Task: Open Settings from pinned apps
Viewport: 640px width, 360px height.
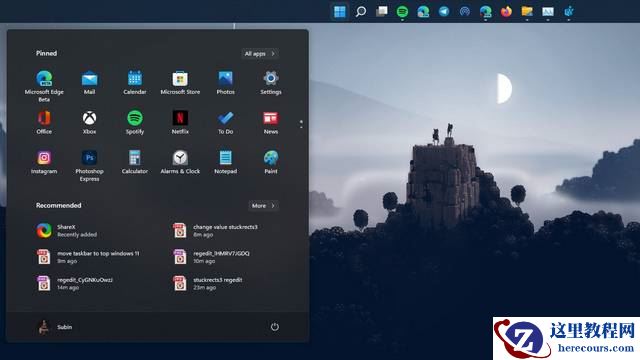Action: click(x=271, y=83)
